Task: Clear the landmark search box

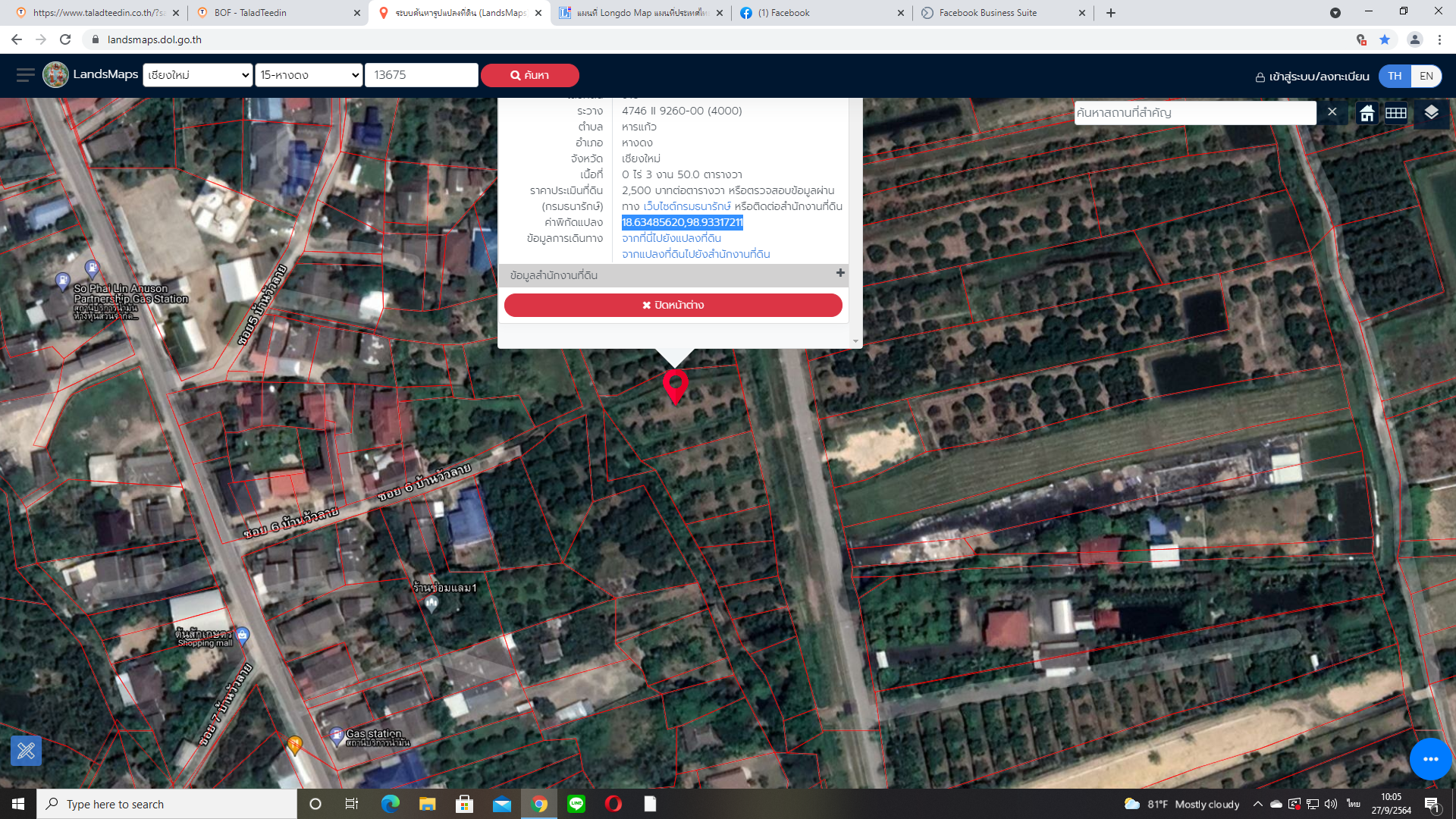Action: [x=1332, y=112]
